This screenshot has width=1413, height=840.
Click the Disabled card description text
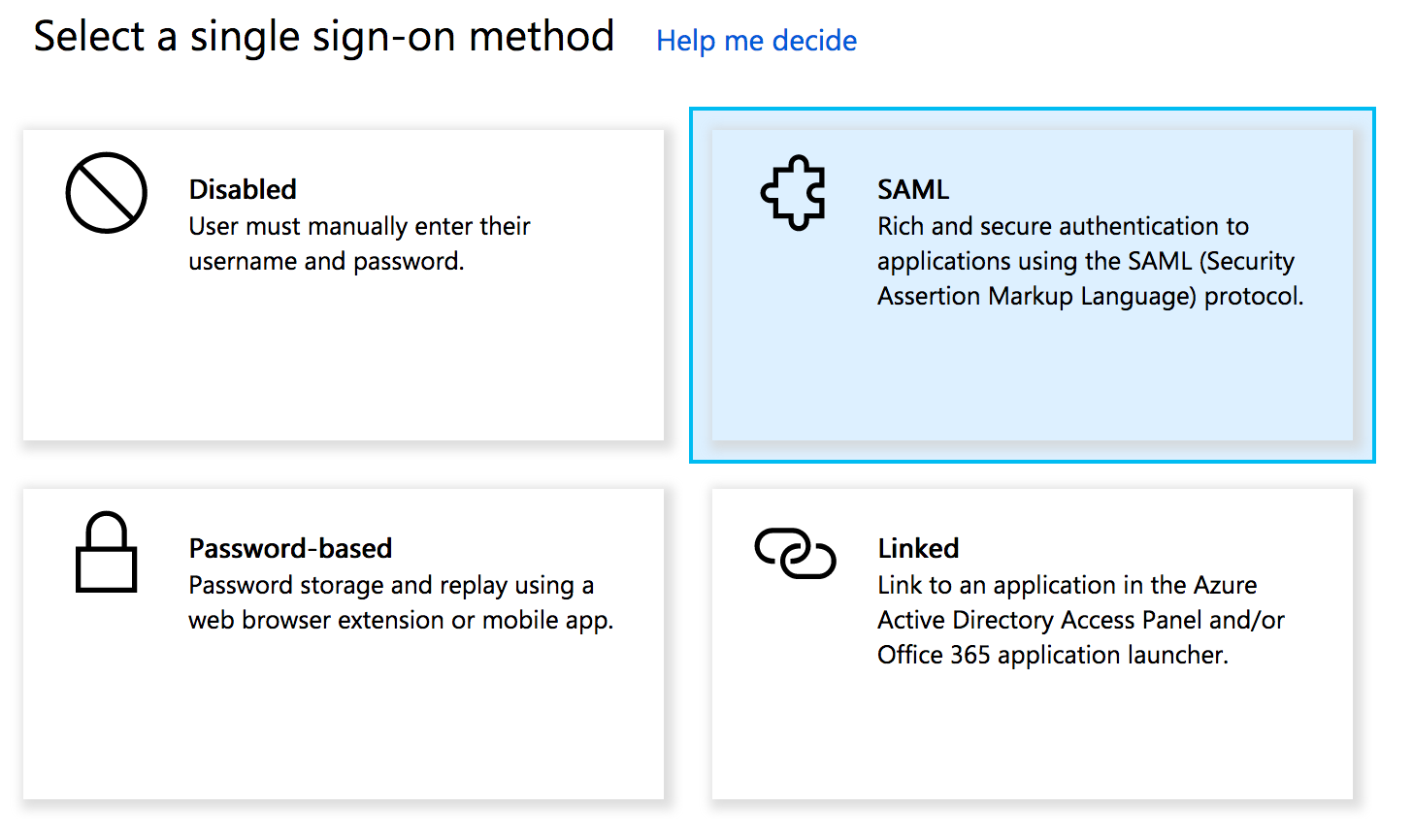tap(359, 243)
